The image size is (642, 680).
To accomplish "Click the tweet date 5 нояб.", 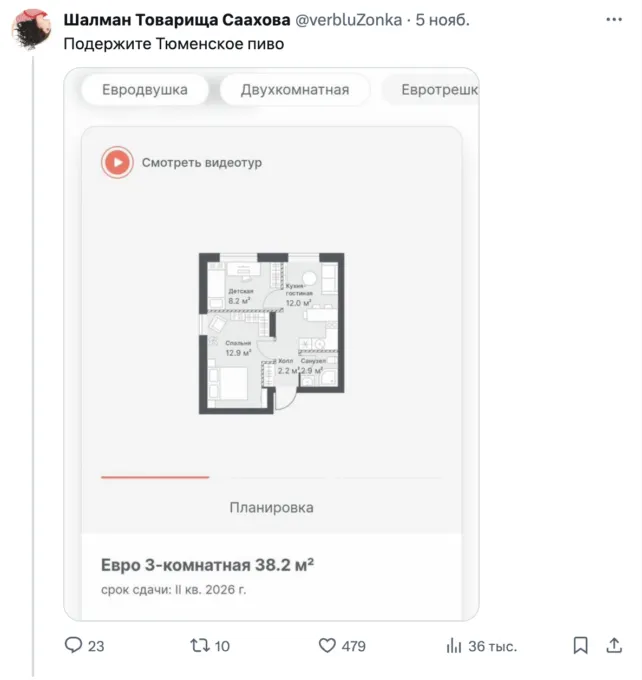I will coord(442,20).
